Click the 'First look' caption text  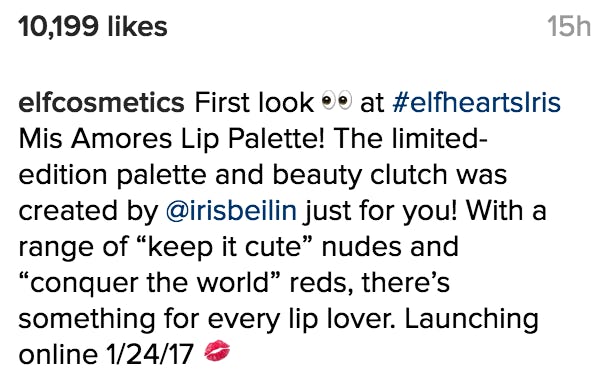[x=254, y=102]
